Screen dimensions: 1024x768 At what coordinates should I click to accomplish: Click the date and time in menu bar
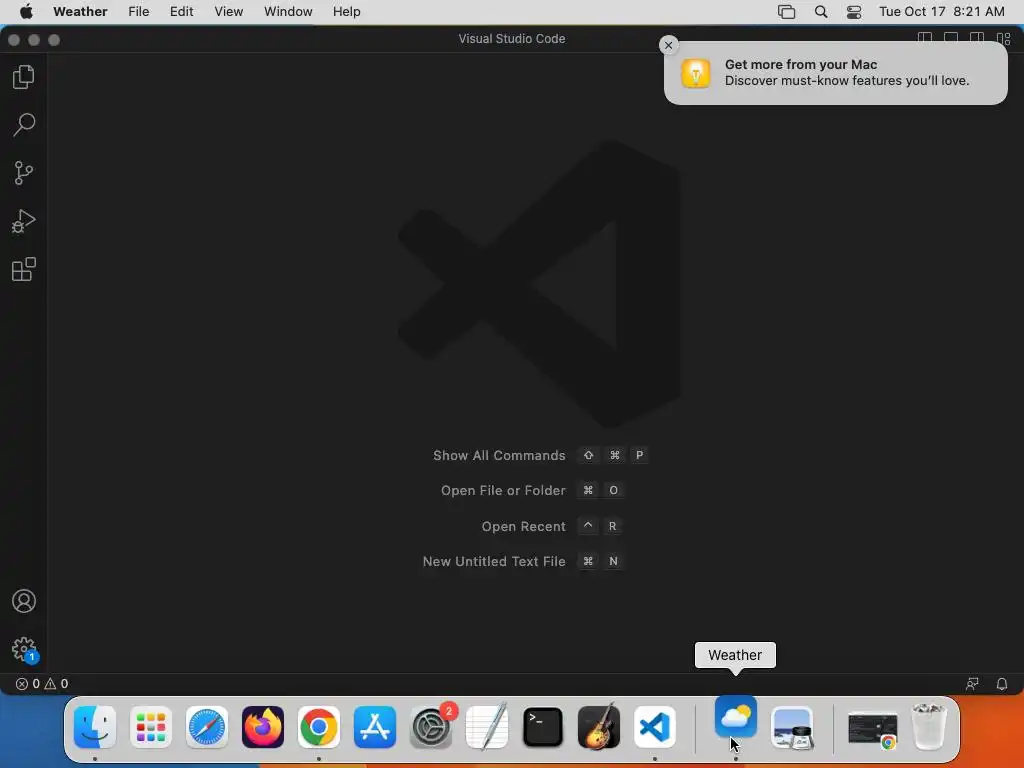click(942, 11)
